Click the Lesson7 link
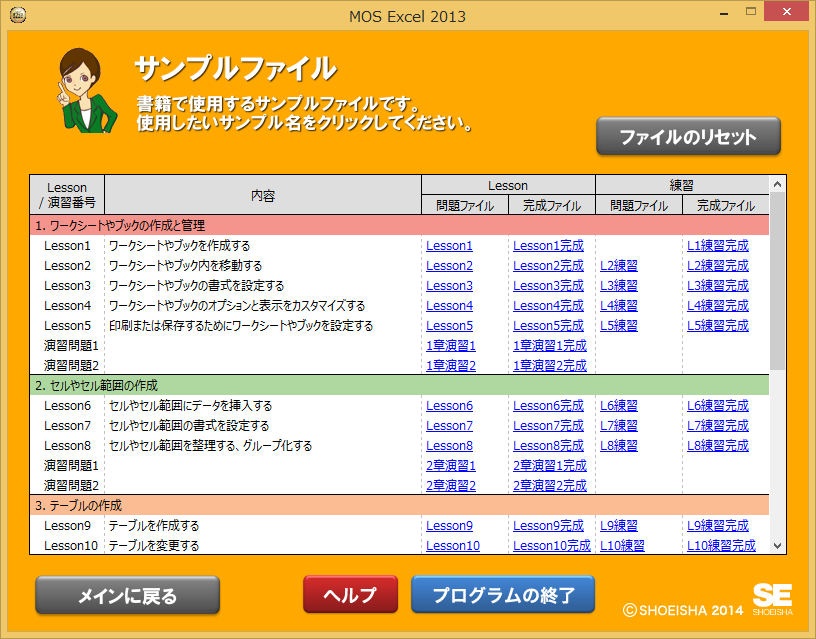 coord(449,426)
